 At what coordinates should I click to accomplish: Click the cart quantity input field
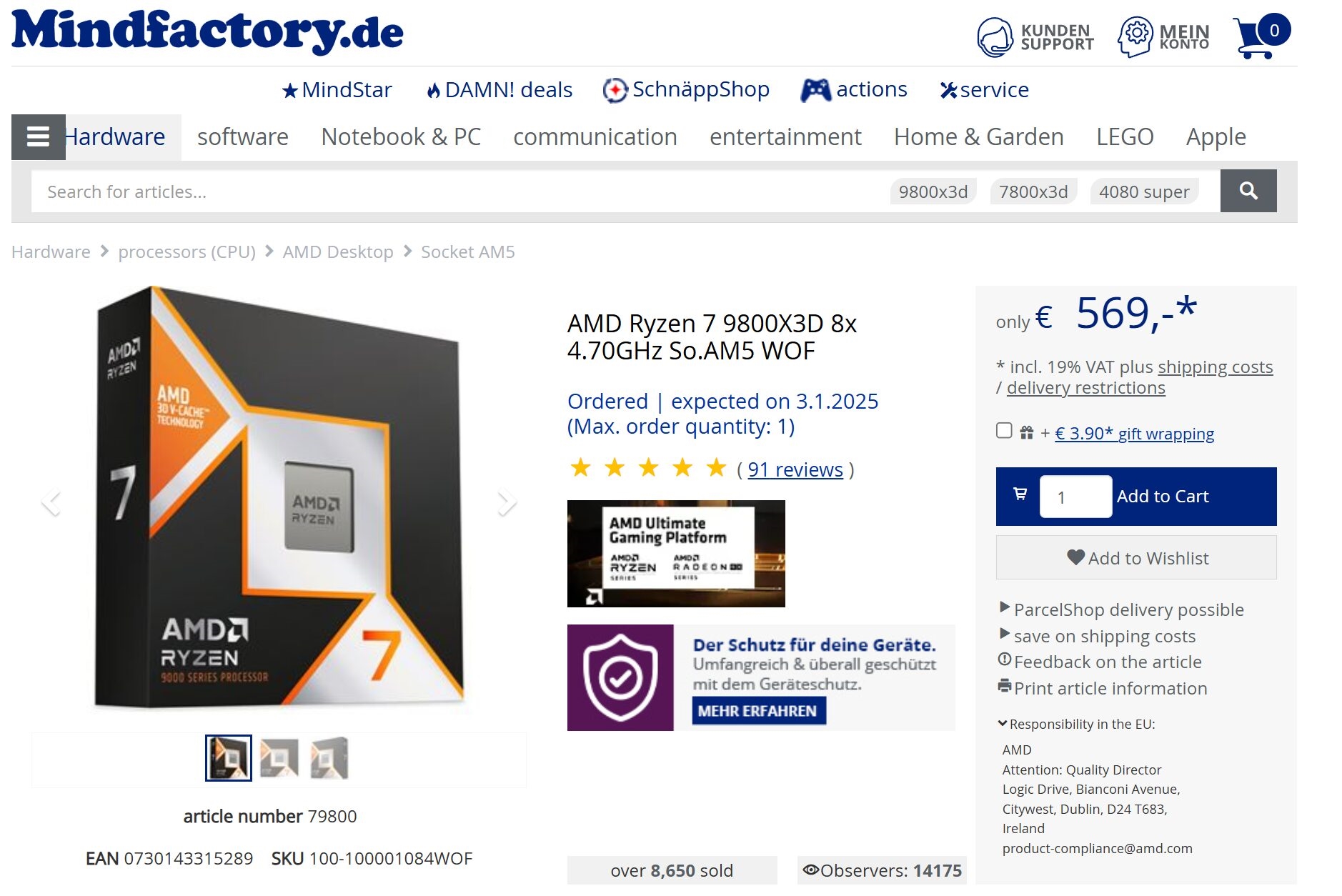[1075, 497]
